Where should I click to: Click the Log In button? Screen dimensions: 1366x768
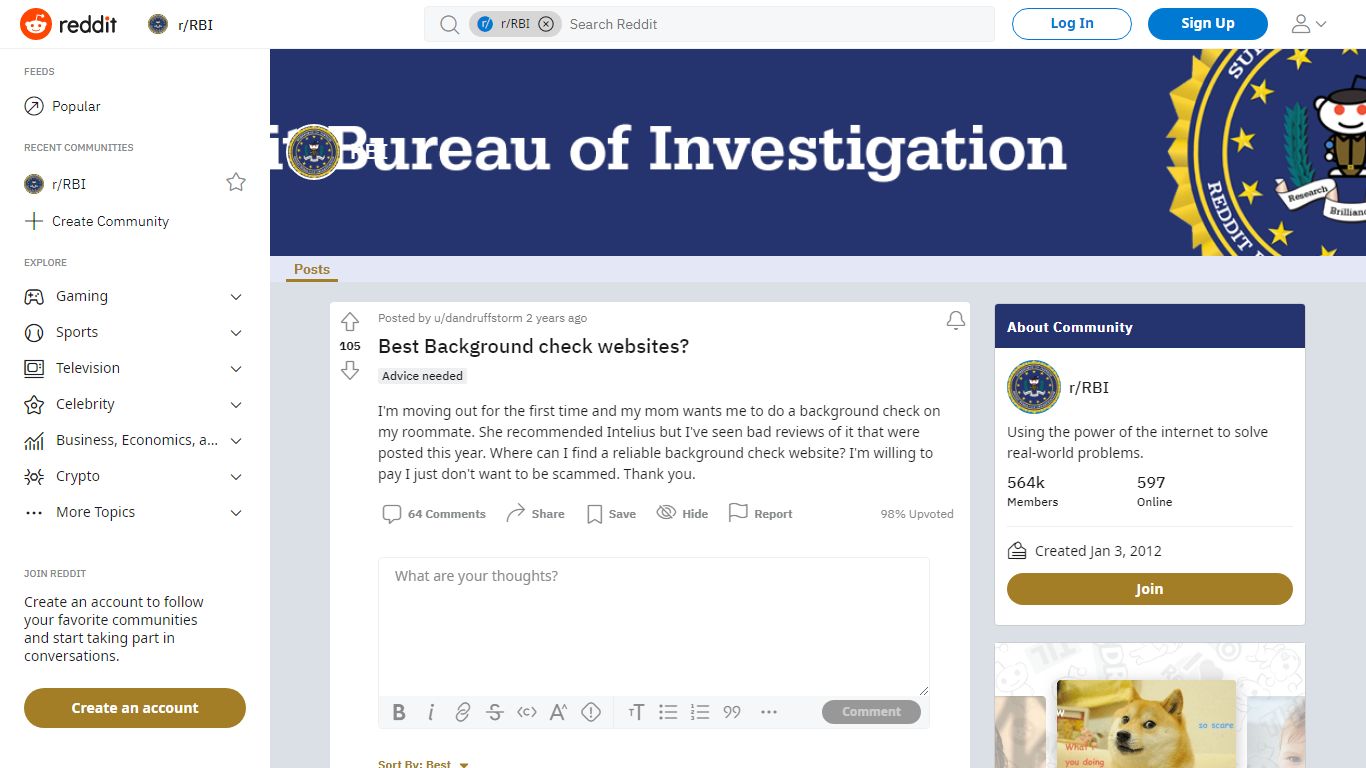pos(1072,24)
